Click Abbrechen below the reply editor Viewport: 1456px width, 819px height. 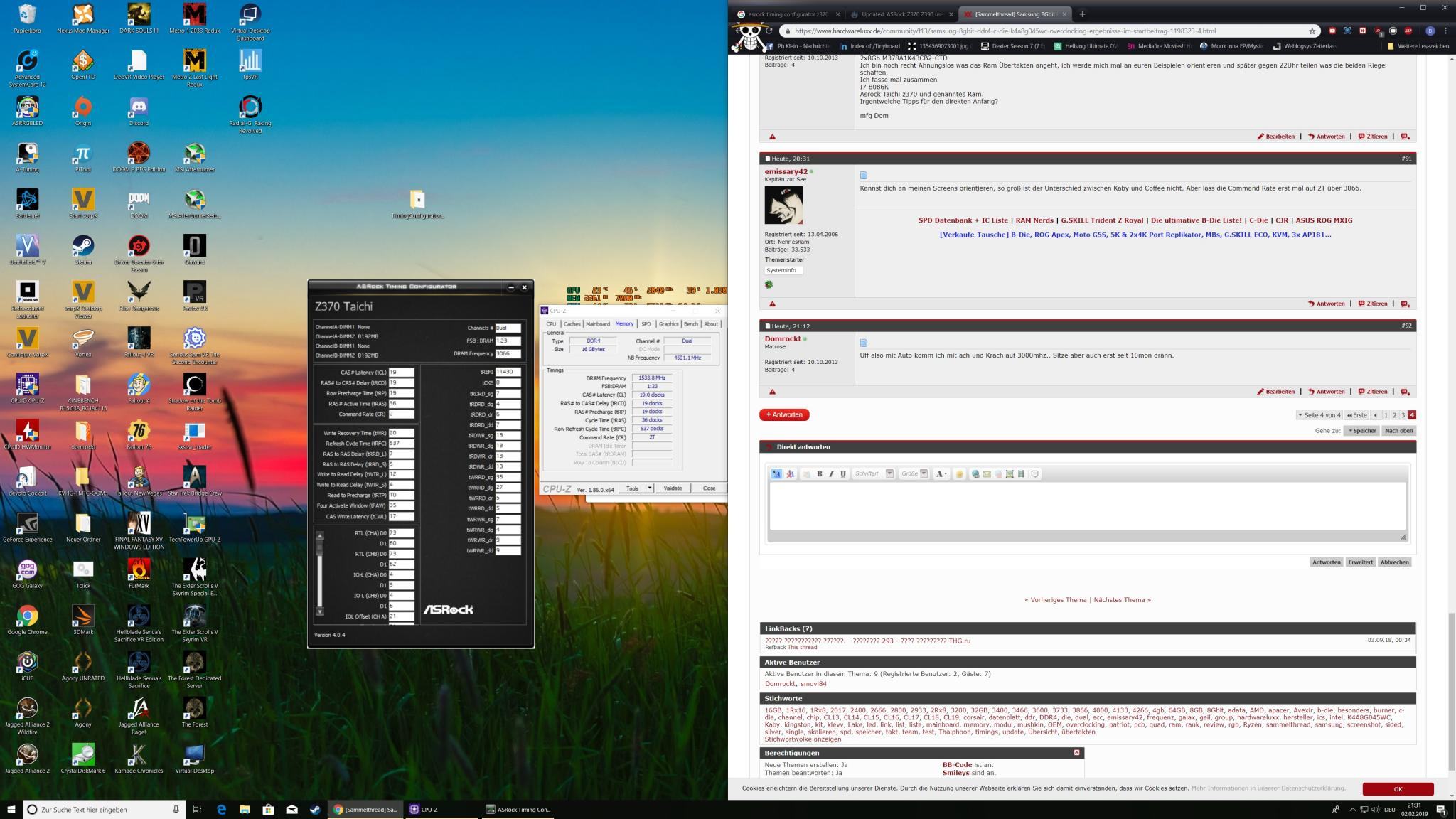[x=1394, y=562]
